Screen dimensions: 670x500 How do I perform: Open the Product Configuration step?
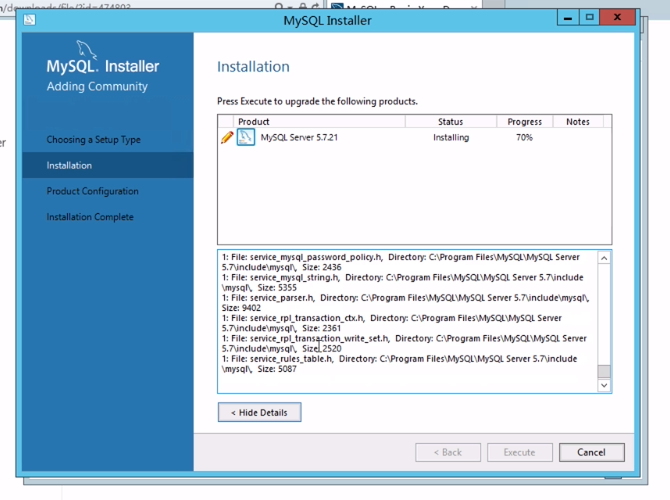click(92, 191)
